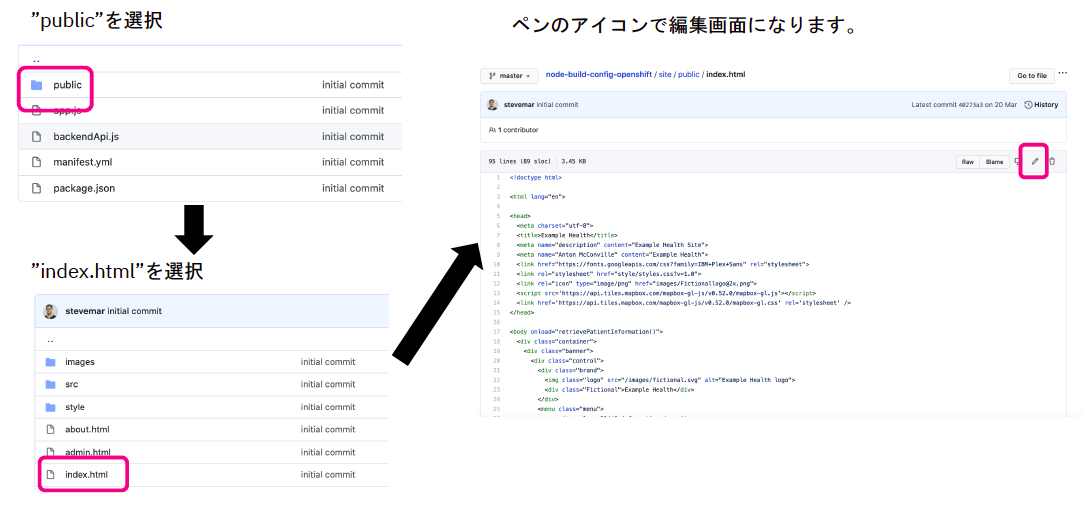The height and width of the screenshot is (505, 1085).
Task: Click the folder icon of the public row
Action: pyautogui.click(x=37, y=85)
